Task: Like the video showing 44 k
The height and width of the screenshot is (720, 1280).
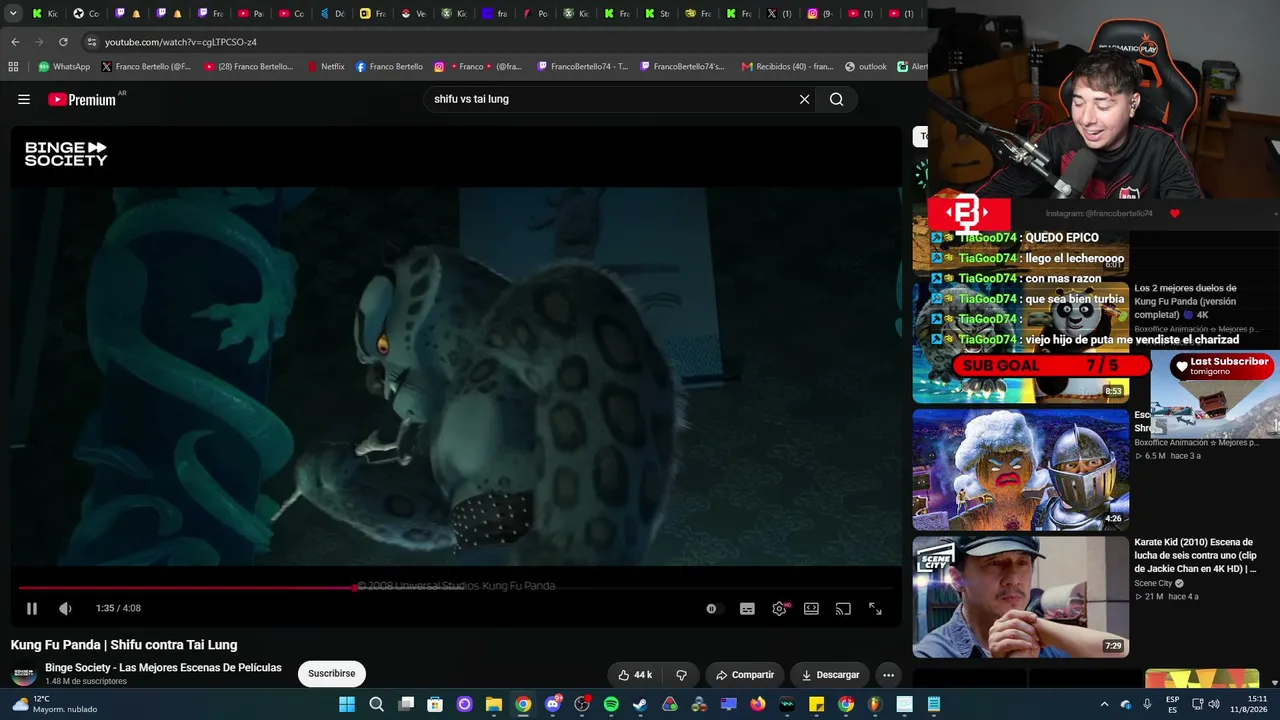Action: pos(635,675)
